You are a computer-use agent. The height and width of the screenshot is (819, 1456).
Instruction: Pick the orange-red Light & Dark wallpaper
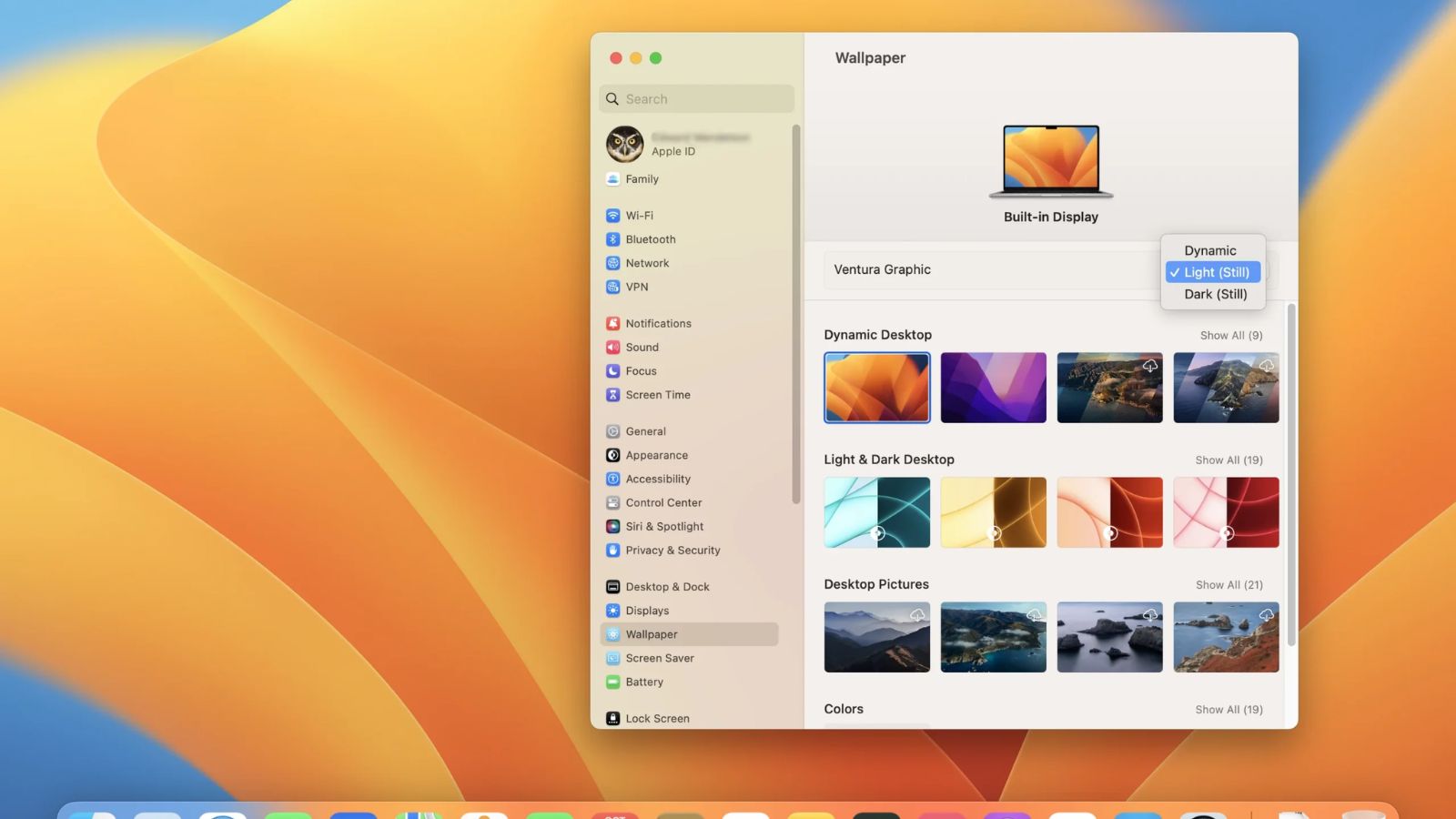1110,512
